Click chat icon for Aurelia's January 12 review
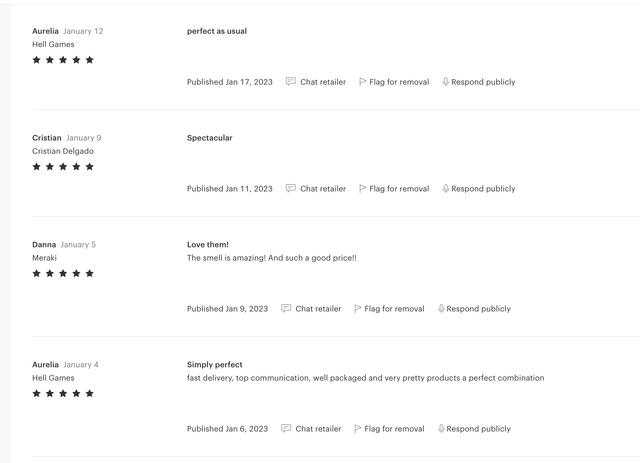 pos(291,82)
